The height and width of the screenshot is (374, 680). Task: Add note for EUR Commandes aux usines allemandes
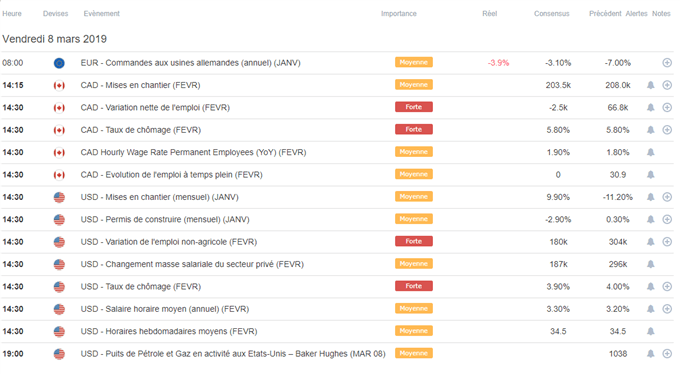[667, 63]
